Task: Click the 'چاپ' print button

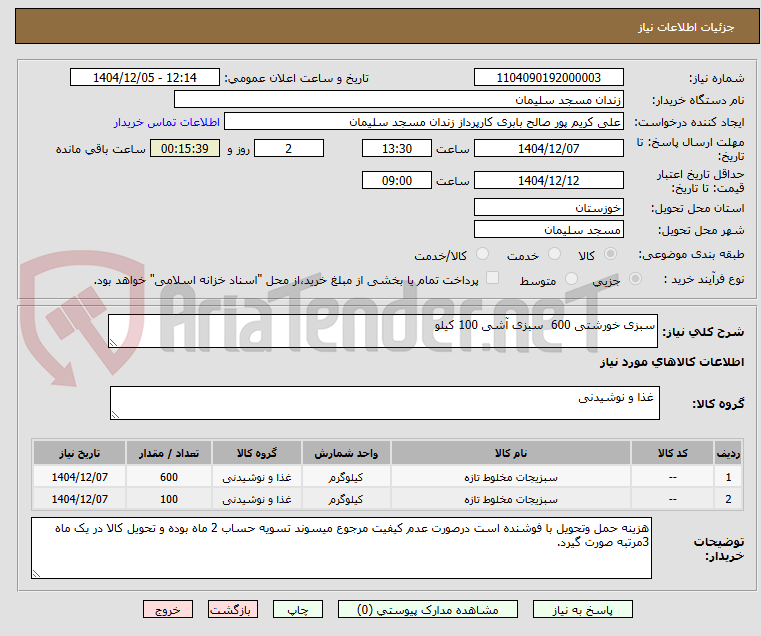Action: (298, 609)
